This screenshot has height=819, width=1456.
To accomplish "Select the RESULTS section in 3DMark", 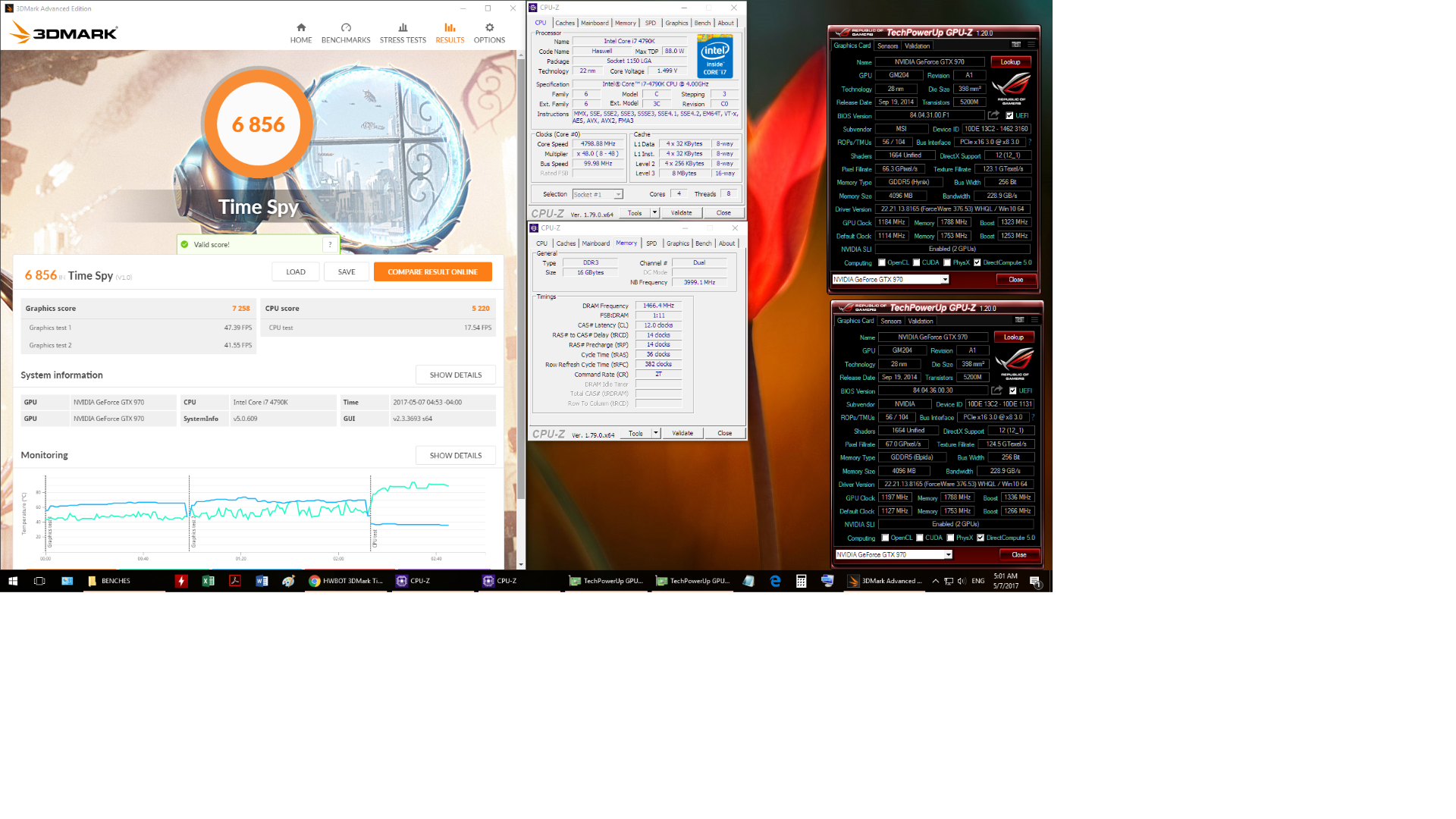I will 450,33.
